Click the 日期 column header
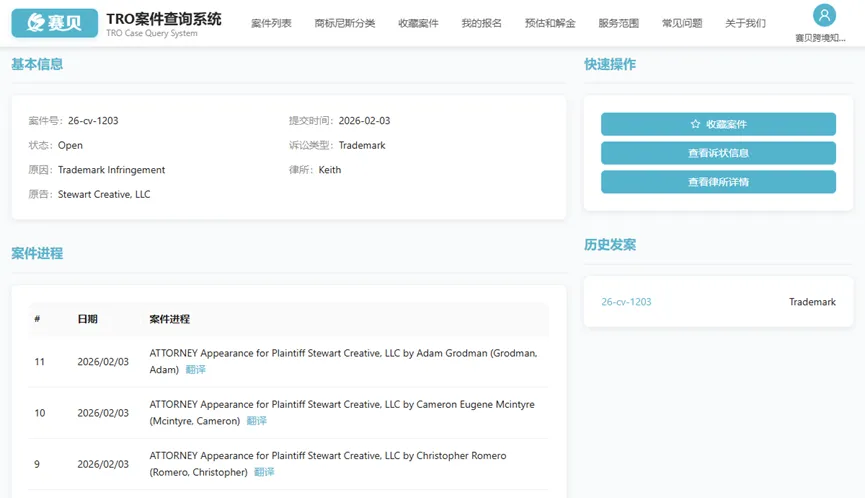Image resolution: width=865 pixels, height=498 pixels. point(87,319)
